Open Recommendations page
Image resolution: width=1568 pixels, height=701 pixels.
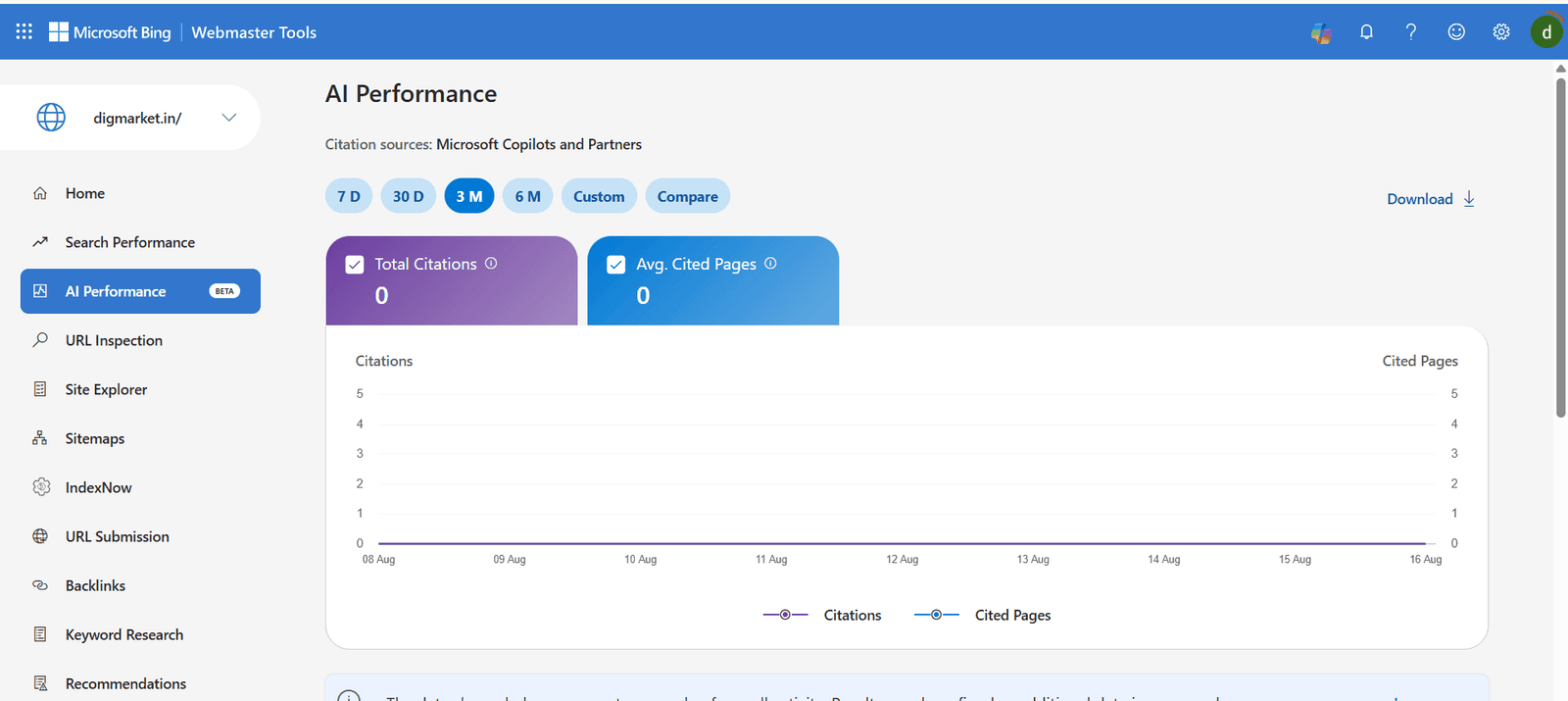[140, 683]
